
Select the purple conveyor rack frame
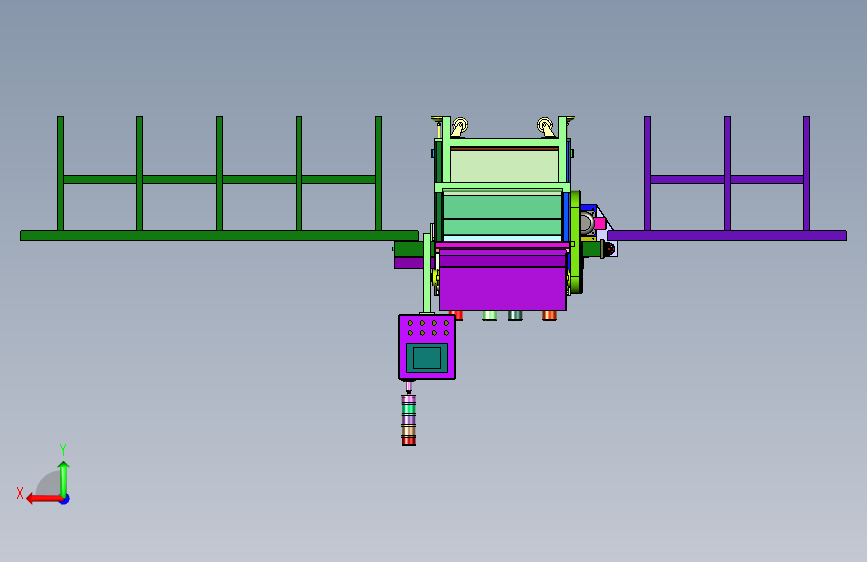point(727,235)
